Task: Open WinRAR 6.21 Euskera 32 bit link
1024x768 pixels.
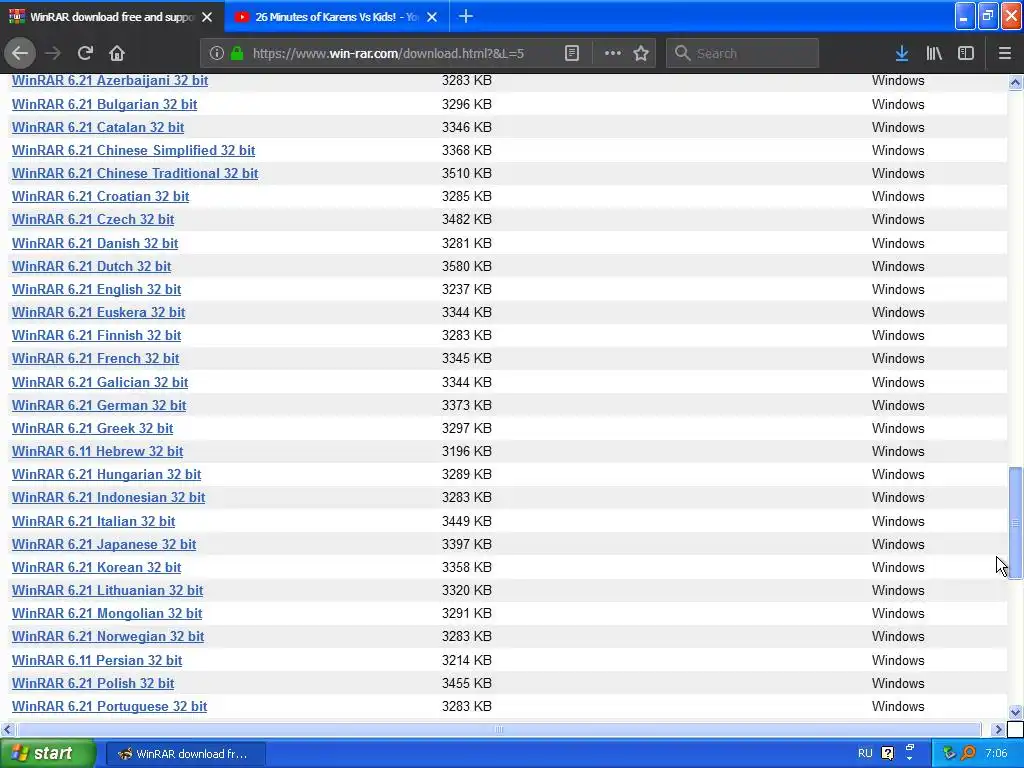Action: [99, 312]
